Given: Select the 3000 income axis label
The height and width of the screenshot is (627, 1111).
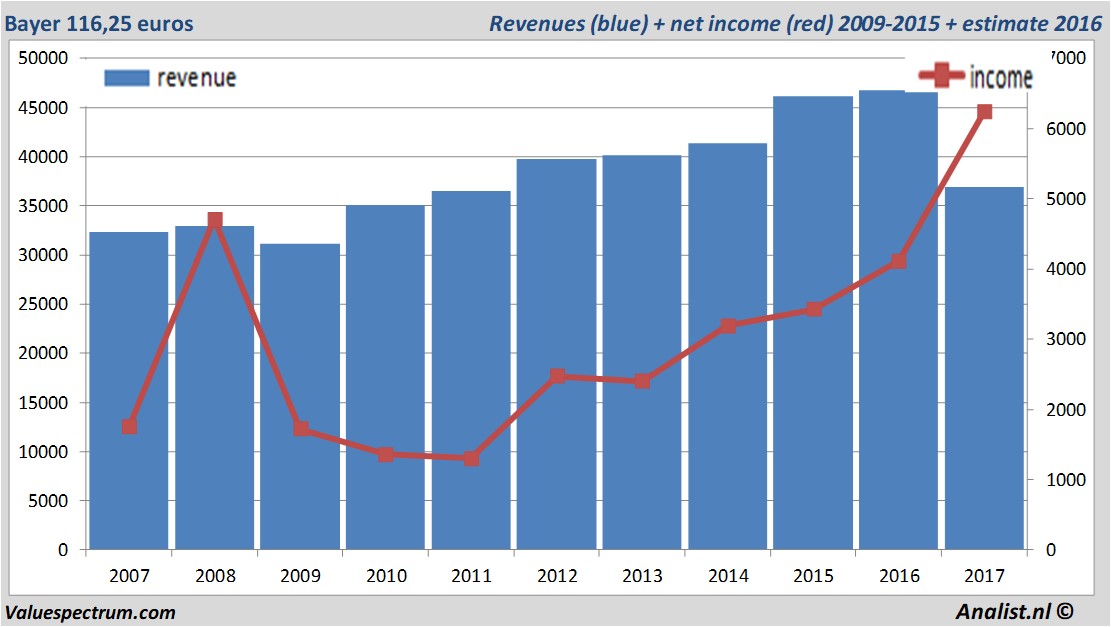Looking at the screenshot, I should [x=1066, y=339].
